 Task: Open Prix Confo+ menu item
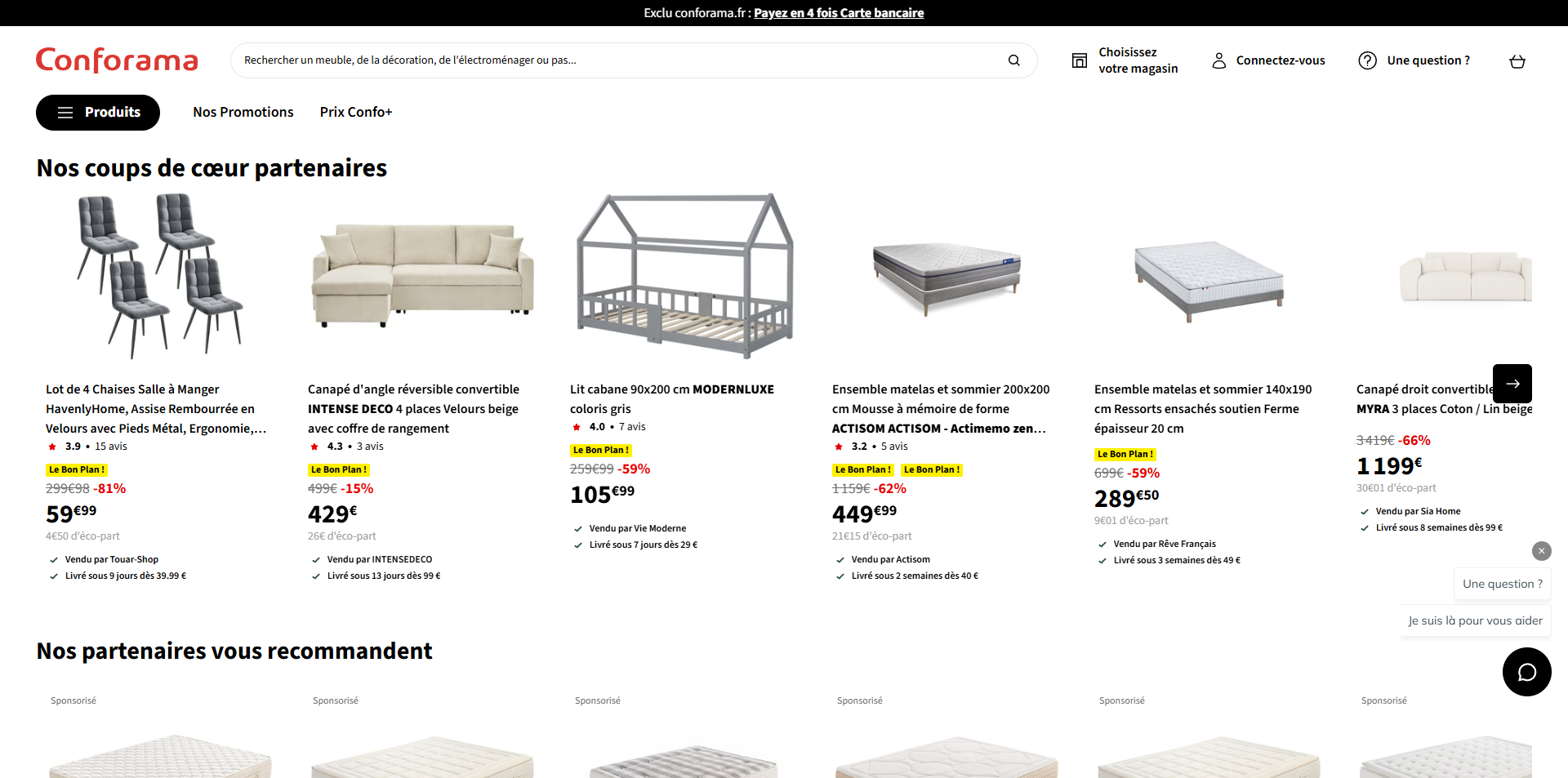pyautogui.click(x=356, y=113)
